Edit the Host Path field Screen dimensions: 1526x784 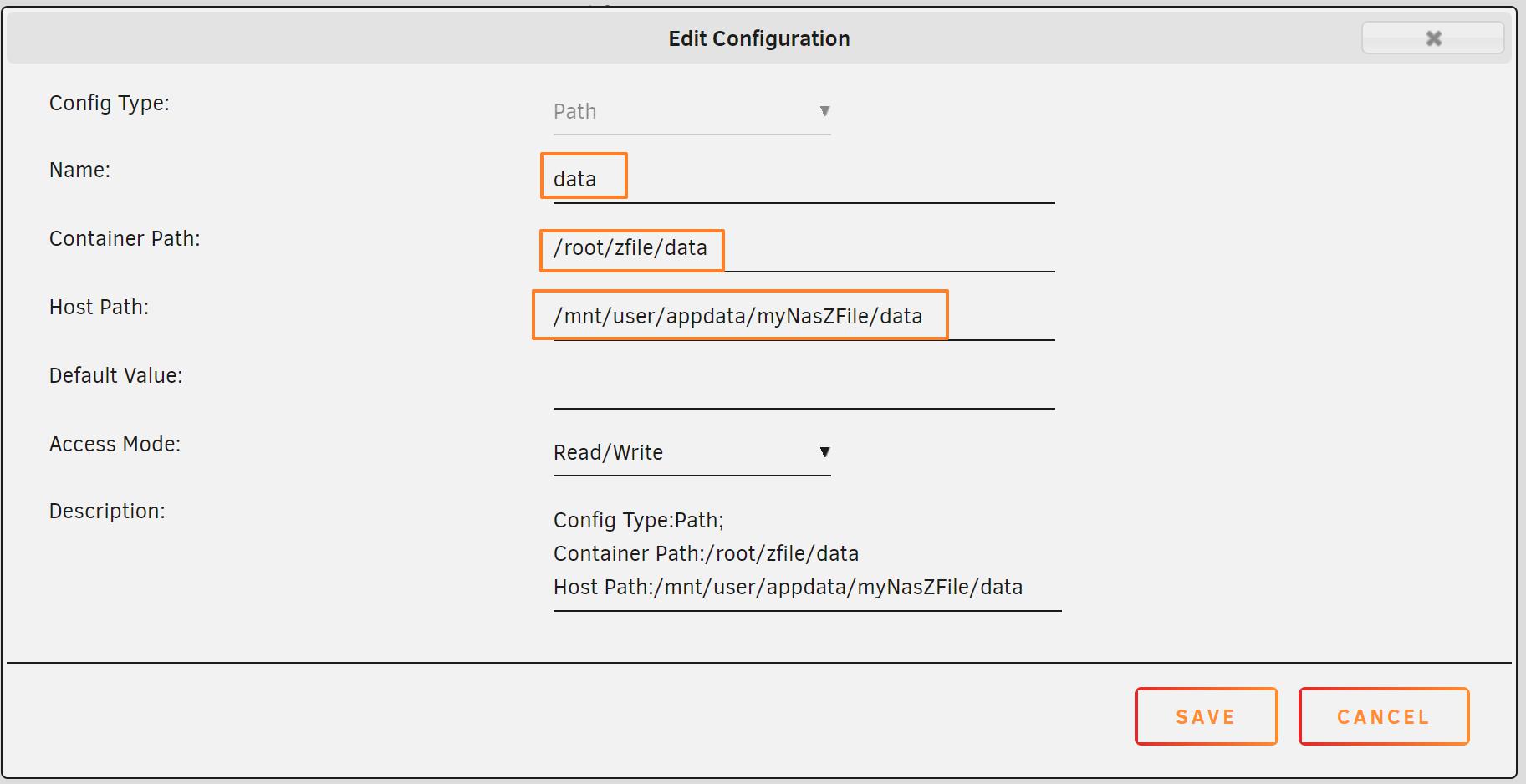[804, 317]
